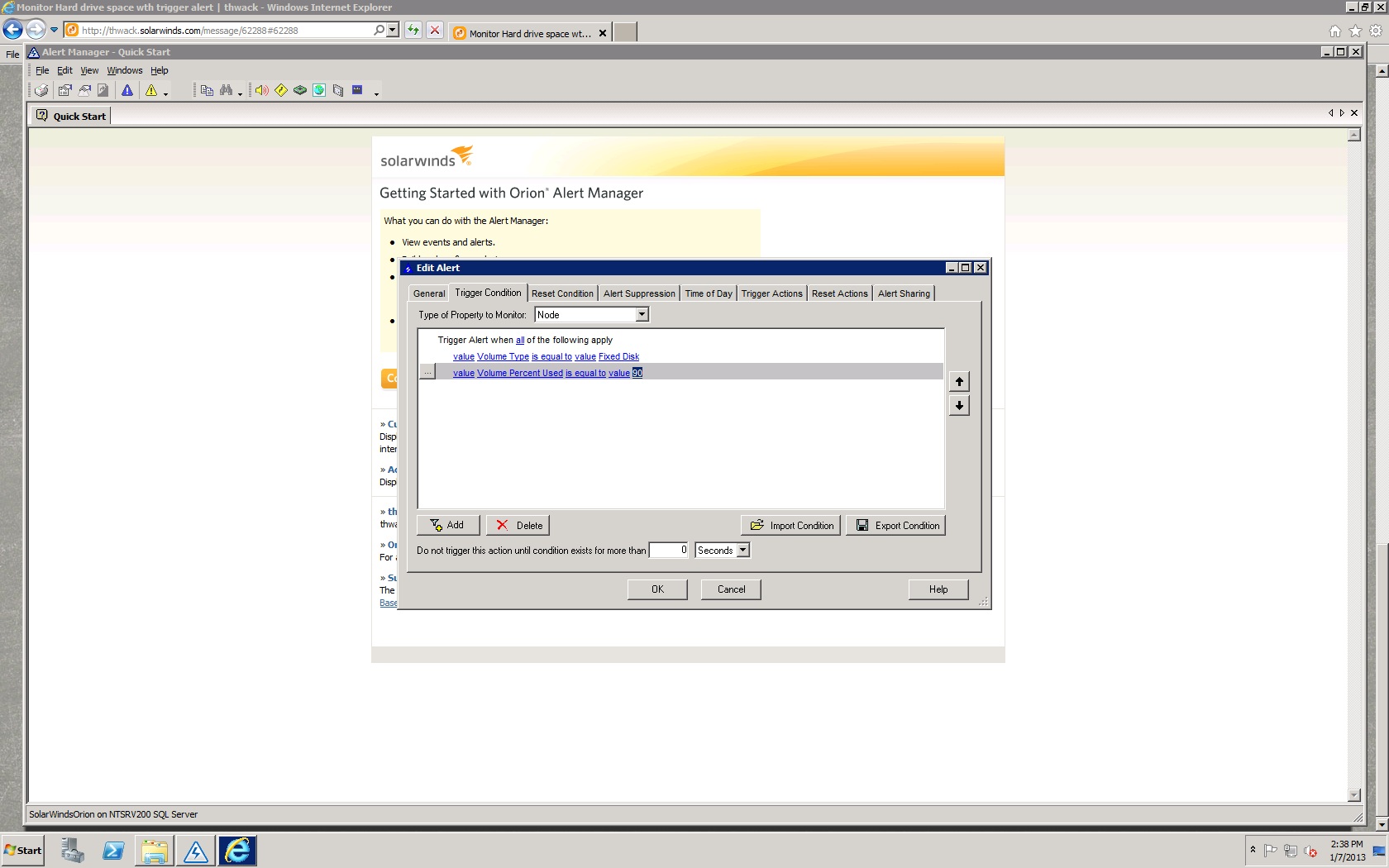
Task: Click the blue triangle alert toolbar icon
Action: [127, 90]
